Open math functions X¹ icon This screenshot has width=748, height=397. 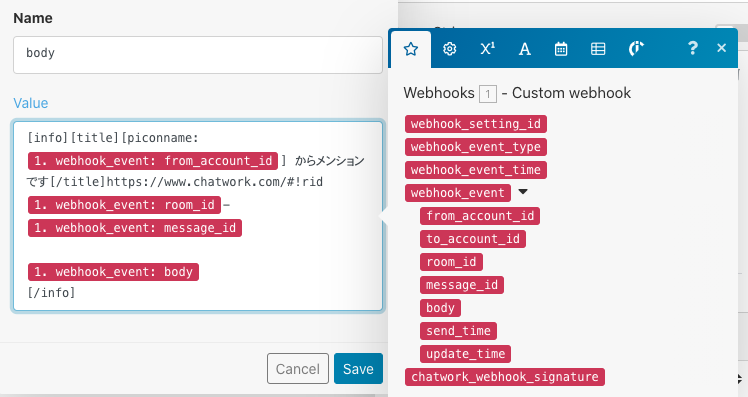487,49
